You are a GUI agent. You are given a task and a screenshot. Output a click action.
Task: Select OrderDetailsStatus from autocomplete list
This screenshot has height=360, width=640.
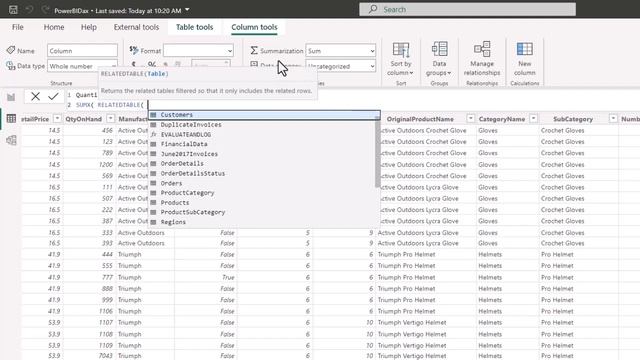point(262,173)
